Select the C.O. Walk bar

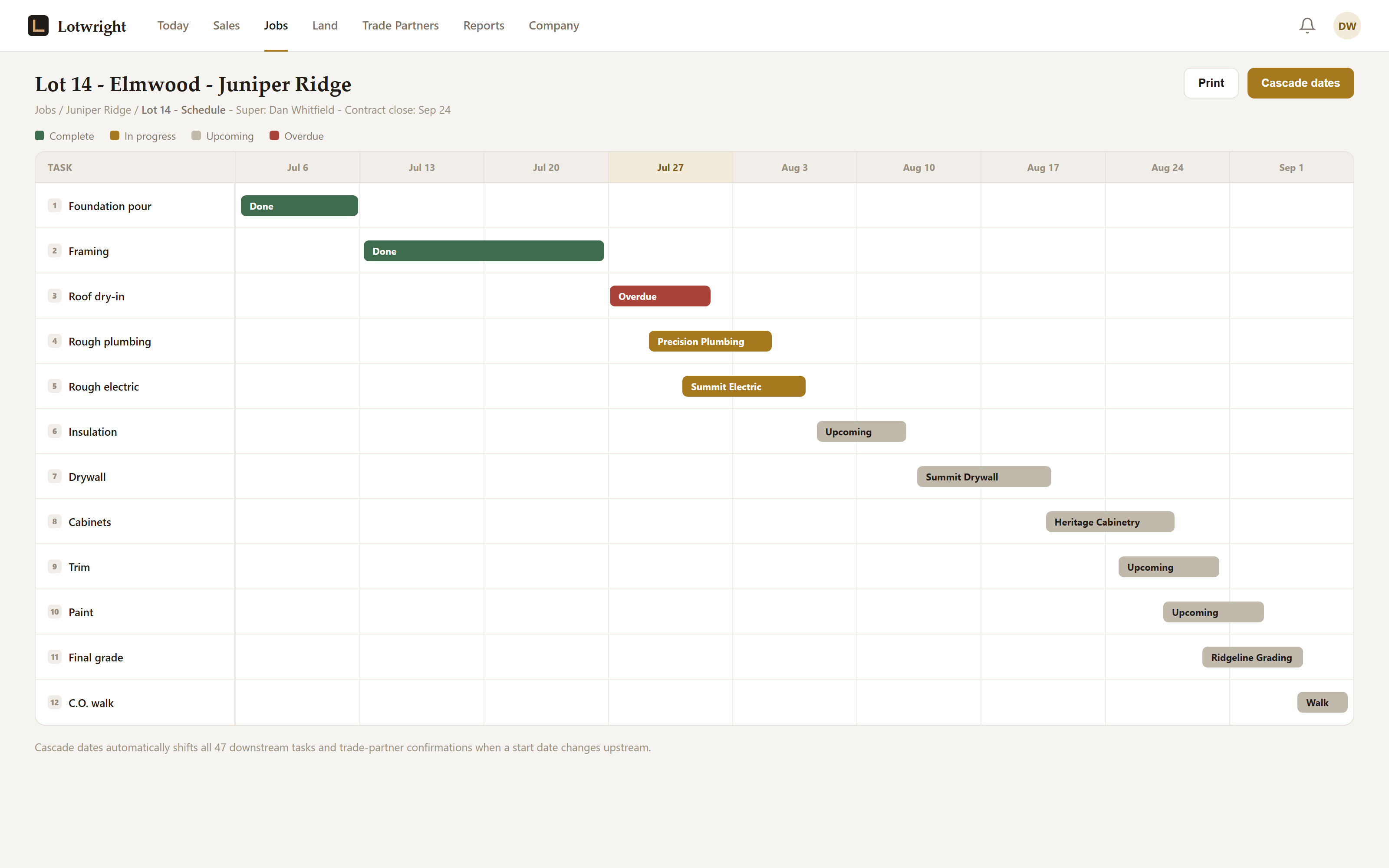[1323, 703]
